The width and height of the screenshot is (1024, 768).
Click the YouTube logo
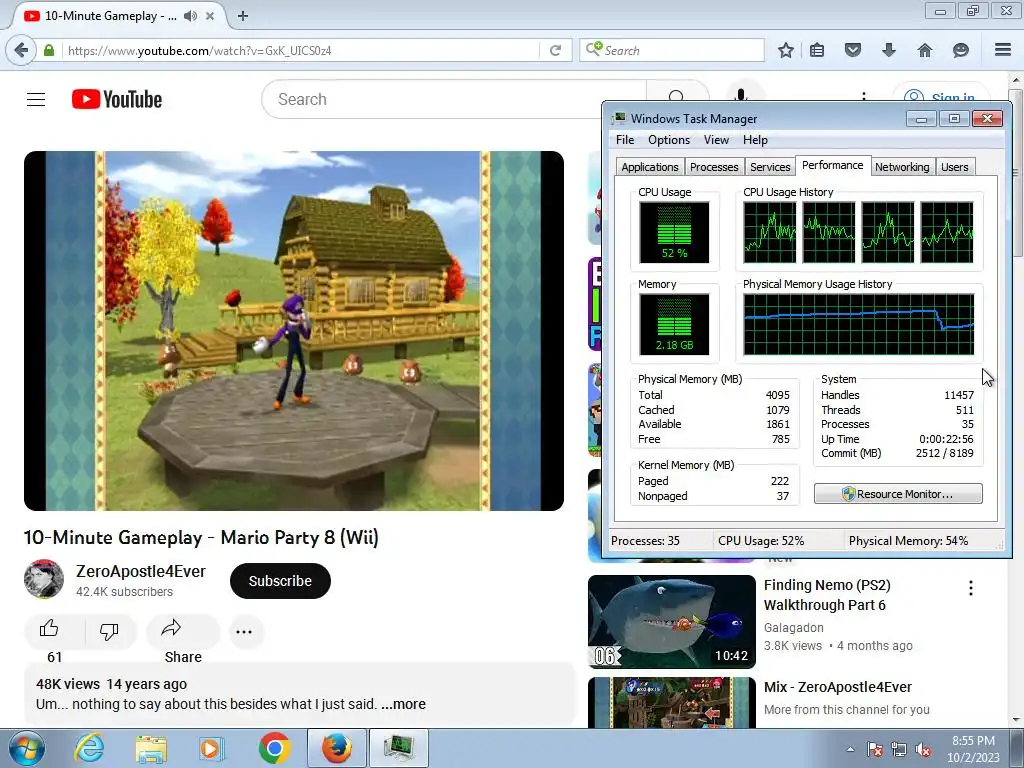[x=117, y=99]
